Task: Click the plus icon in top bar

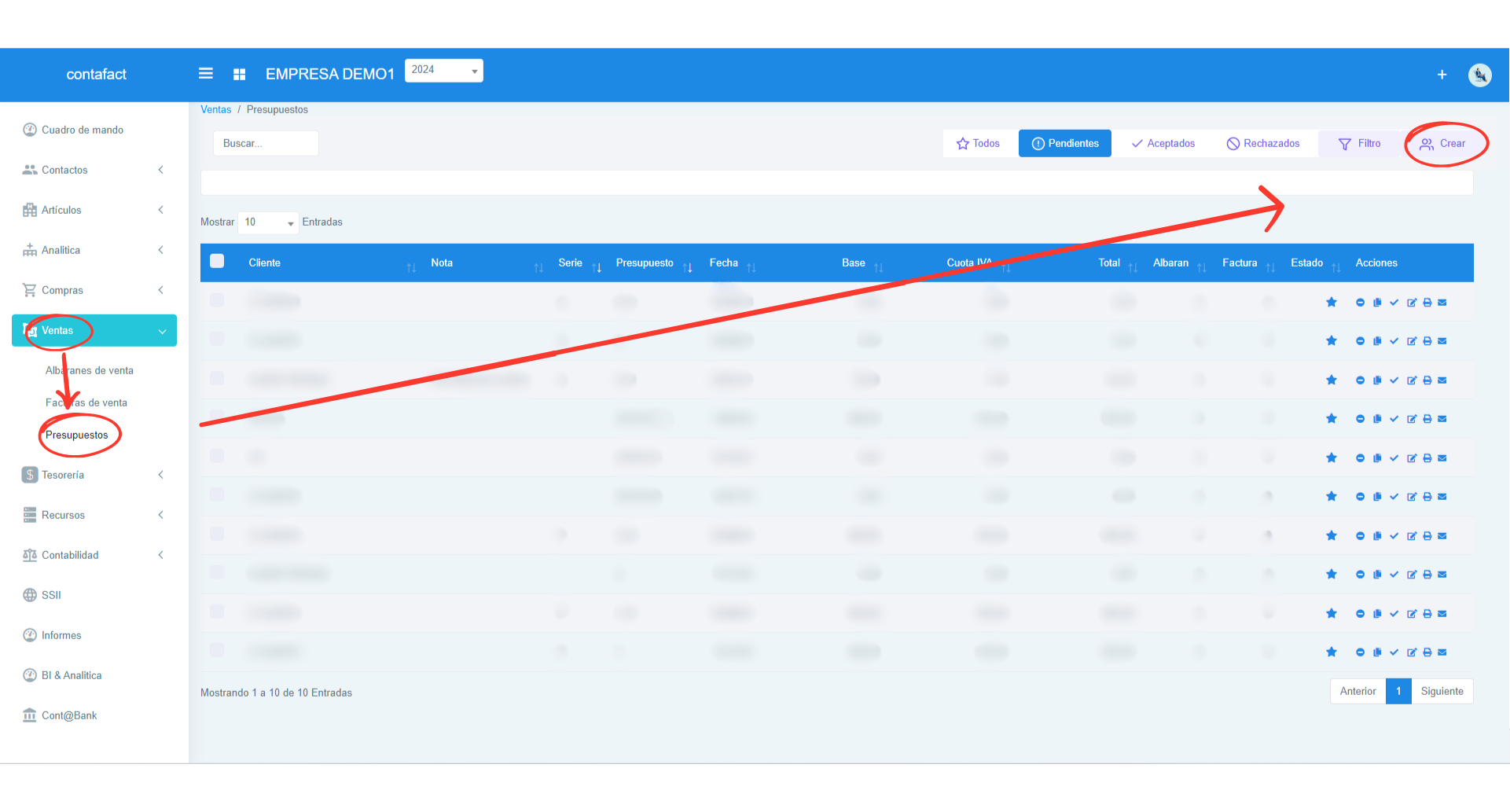Action: [1442, 75]
